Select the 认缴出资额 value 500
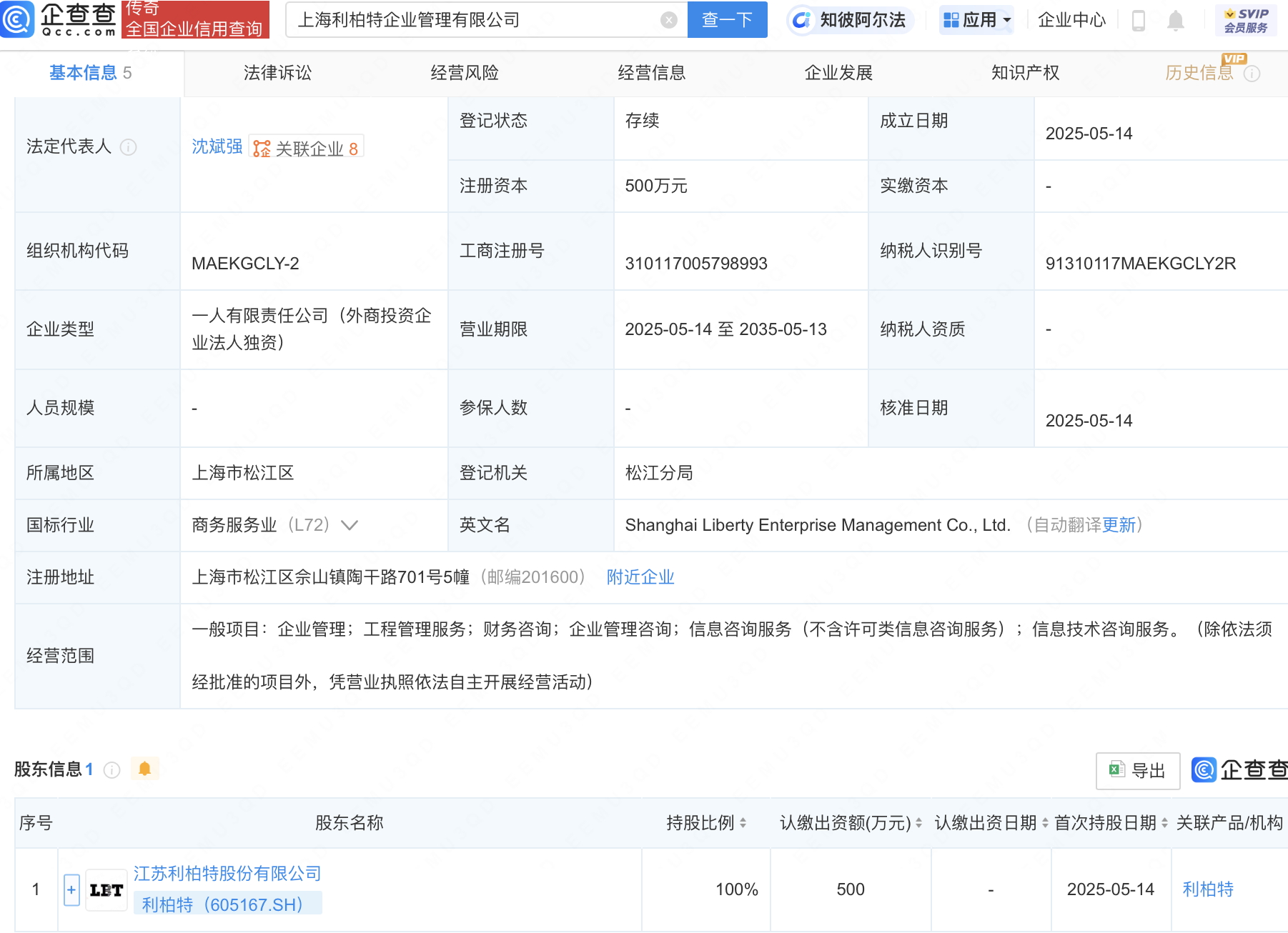The width and height of the screenshot is (1288, 933). click(851, 889)
